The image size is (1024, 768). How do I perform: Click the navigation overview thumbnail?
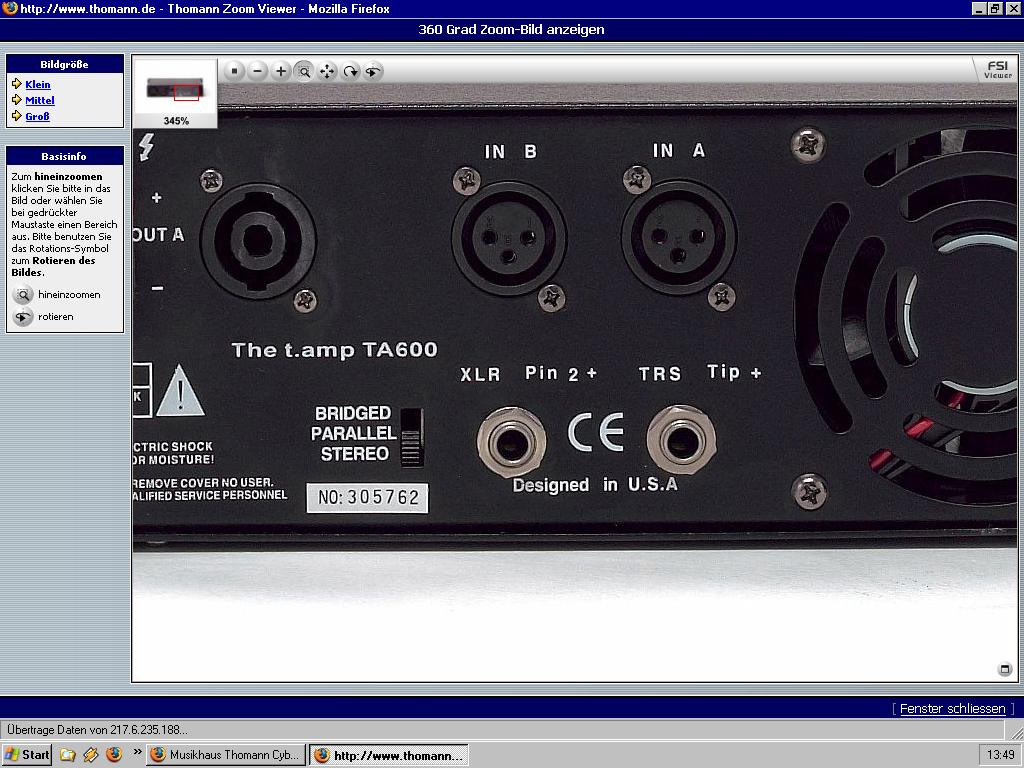coord(175,89)
